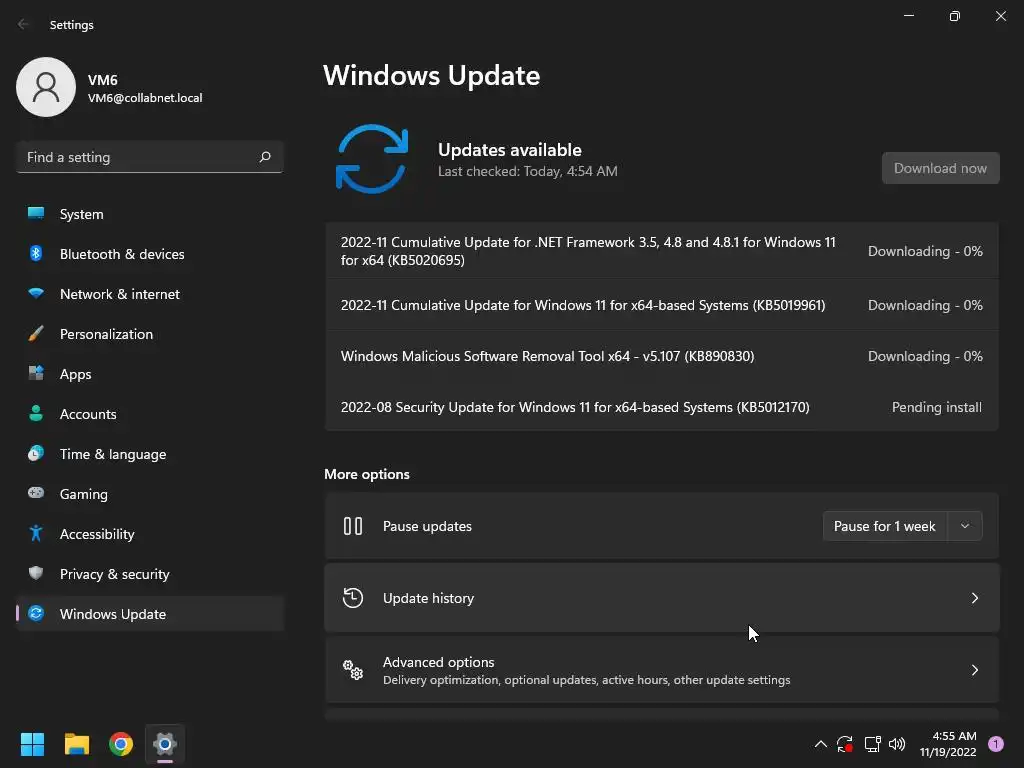Click the Network wifi icon in sidebar
Viewport: 1024px width, 768px height.
36,293
